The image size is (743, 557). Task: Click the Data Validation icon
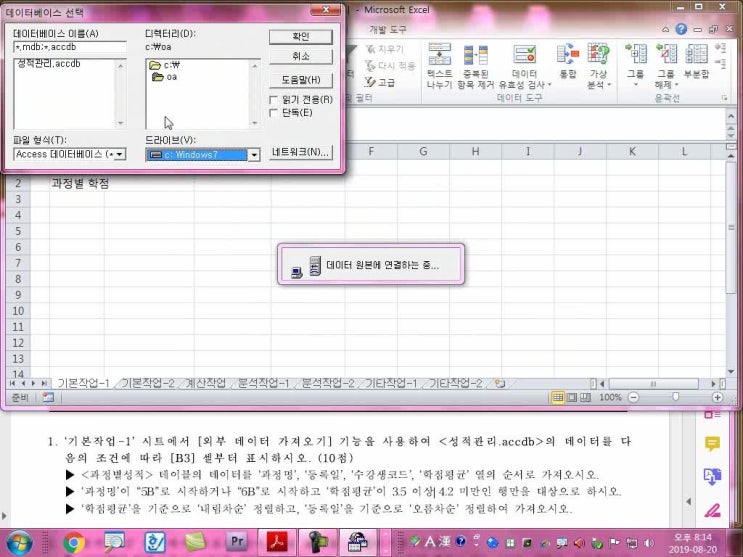525,54
